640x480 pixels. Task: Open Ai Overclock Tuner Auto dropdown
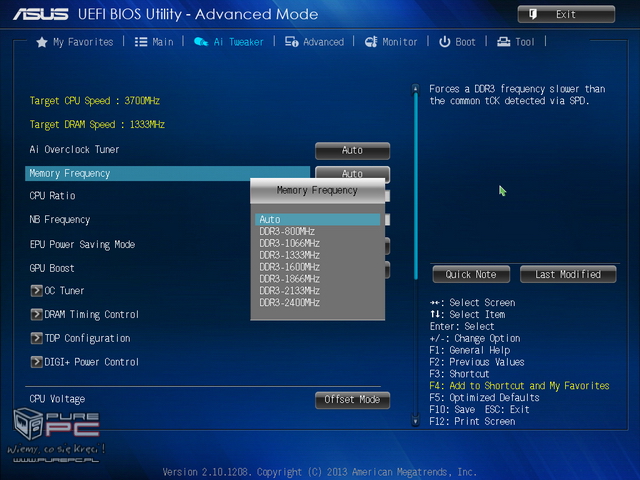click(x=352, y=151)
